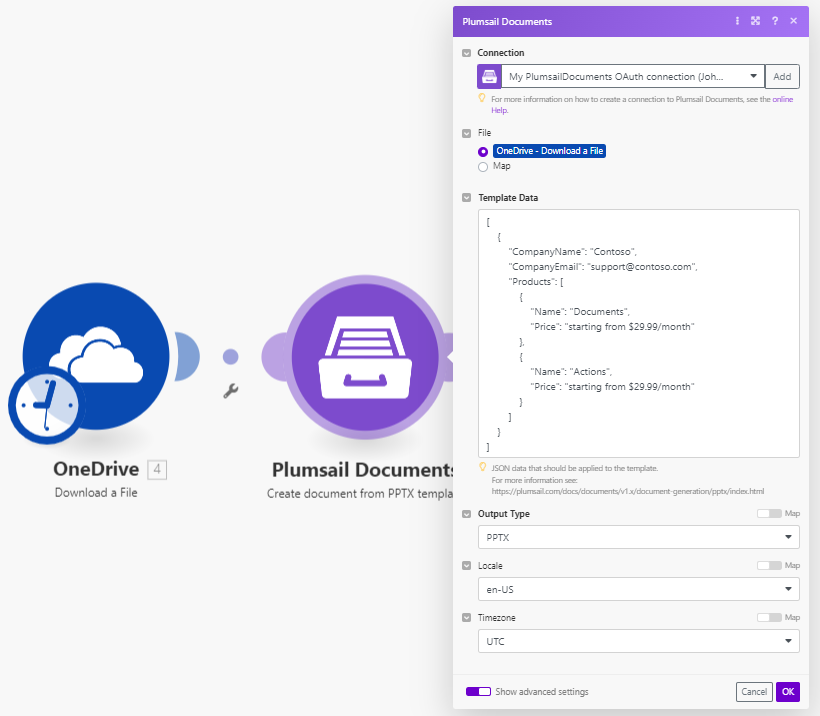The height and width of the screenshot is (716, 820).
Task: Select the connector dot between modules
Action: (231, 357)
